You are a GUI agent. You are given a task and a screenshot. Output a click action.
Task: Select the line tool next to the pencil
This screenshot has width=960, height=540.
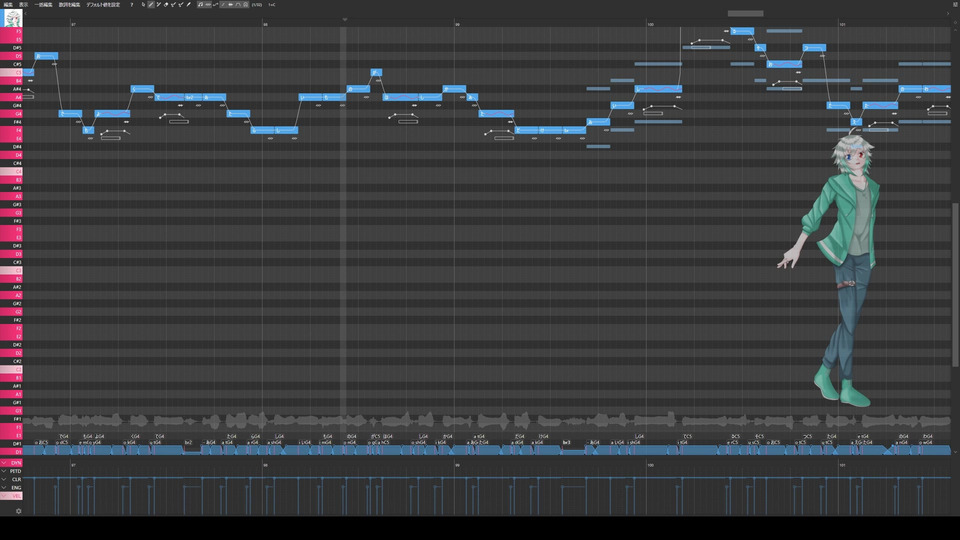click(159, 4)
